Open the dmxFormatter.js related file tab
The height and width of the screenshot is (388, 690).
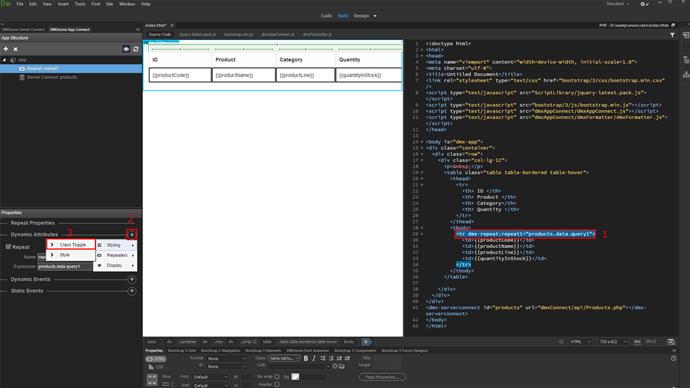coord(317,34)
